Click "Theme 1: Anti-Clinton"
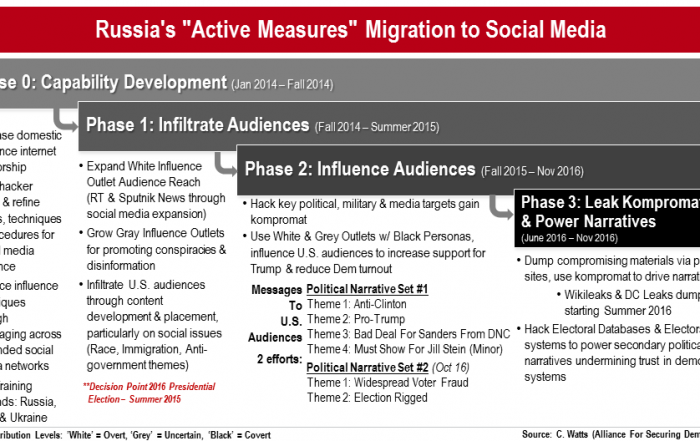The width and height of the screenshot is (700, 441). (x=357, y=304)
